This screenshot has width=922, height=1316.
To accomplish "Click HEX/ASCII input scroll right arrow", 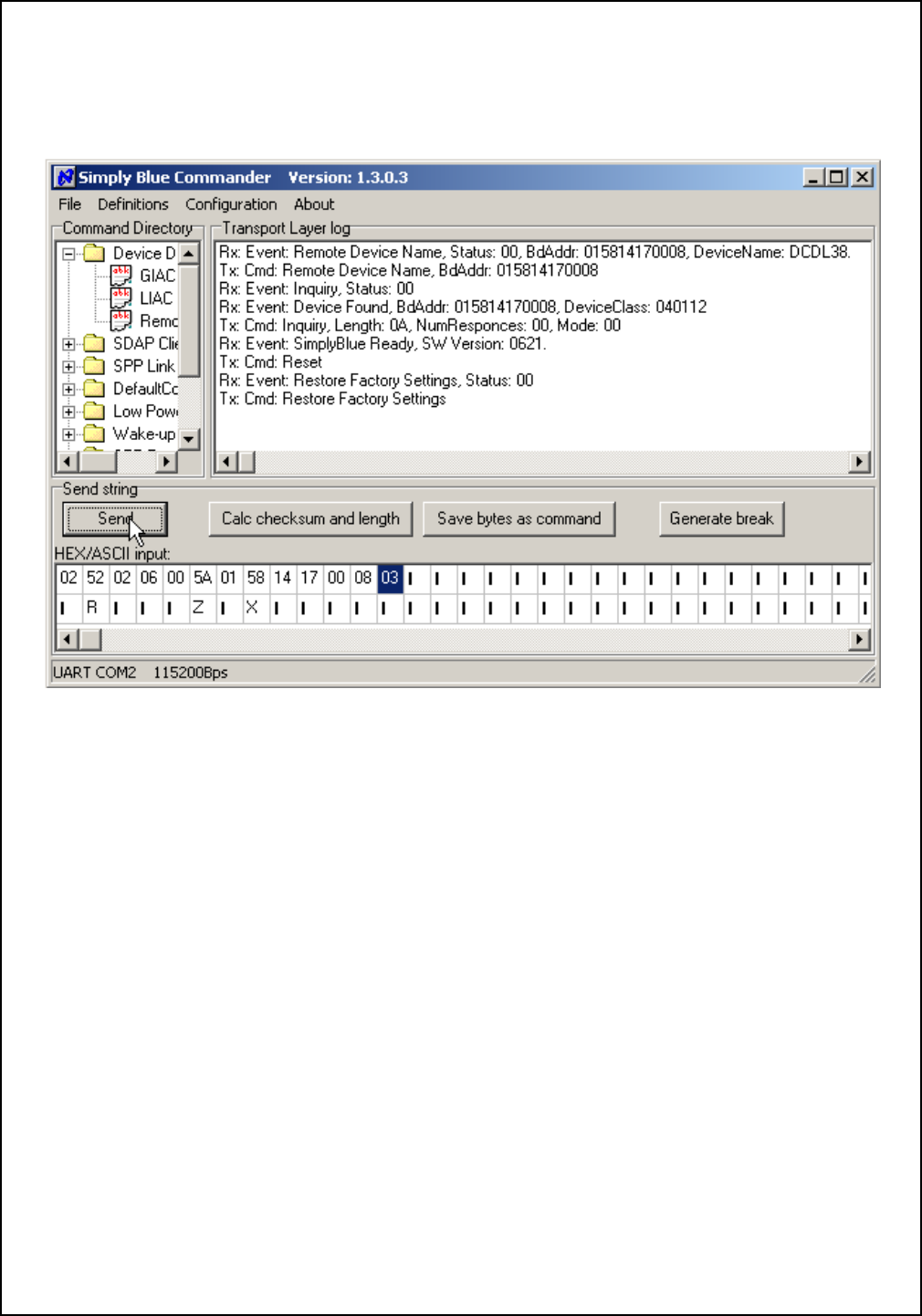I will (859, 639).
